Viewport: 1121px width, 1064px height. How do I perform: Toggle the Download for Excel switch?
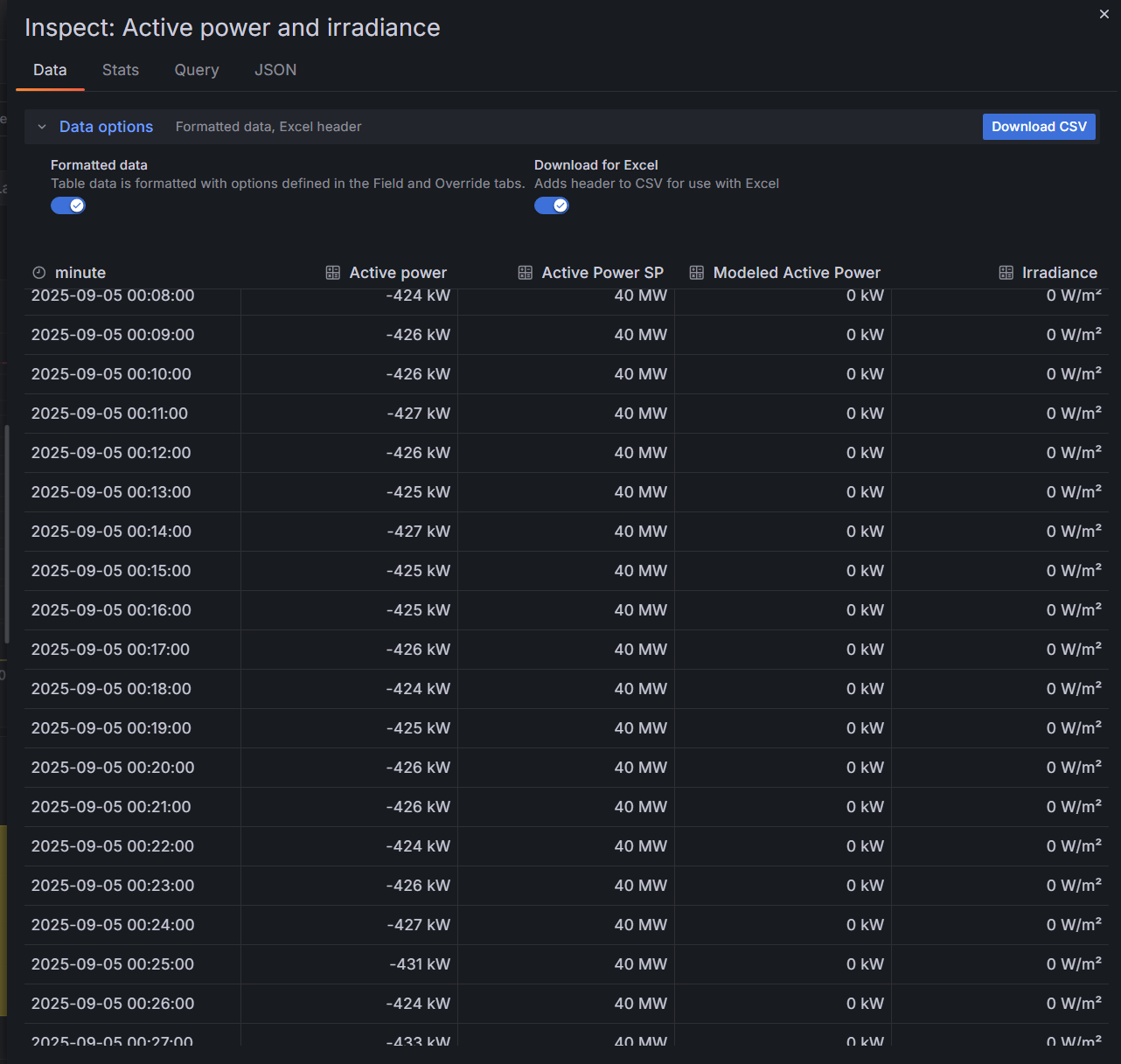[552, 205]
